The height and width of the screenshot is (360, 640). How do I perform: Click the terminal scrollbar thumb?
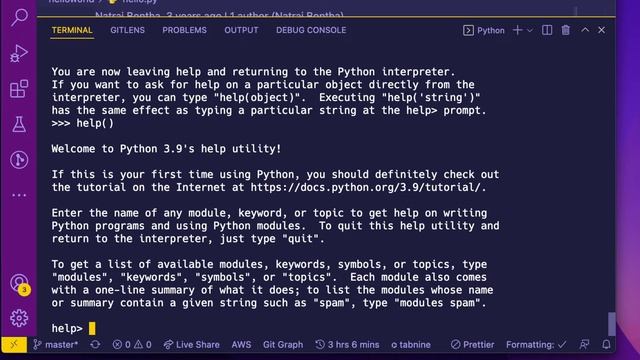(x=611, y=324)
